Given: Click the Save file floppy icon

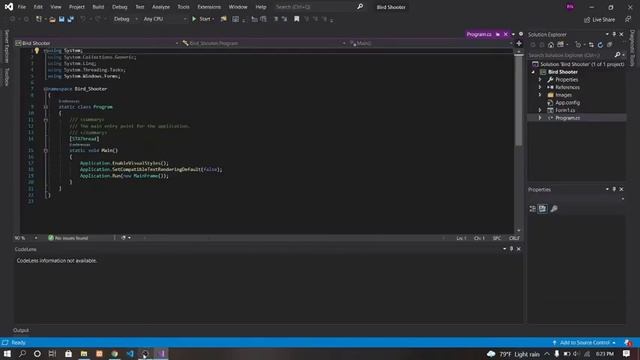Looking at the screenshot, I should 62,19.
